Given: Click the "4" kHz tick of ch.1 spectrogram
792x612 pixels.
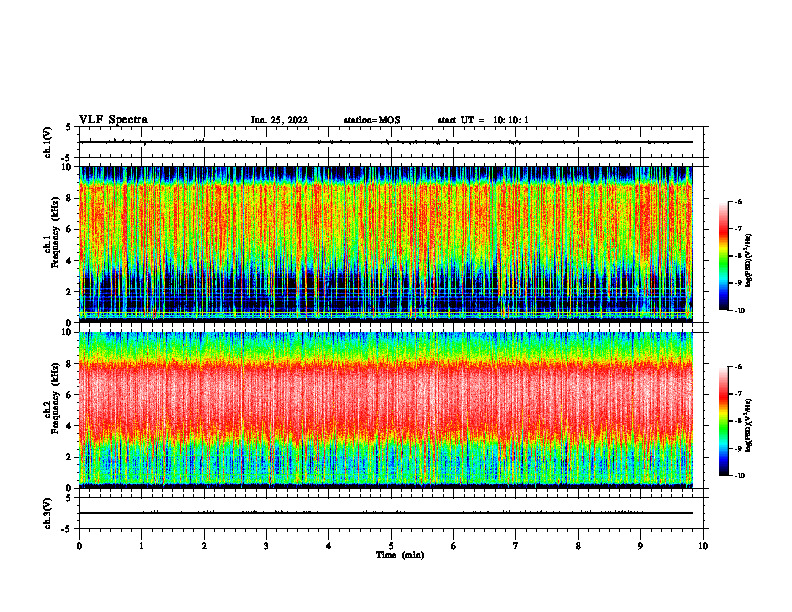Looking at the screenshot, I should 70,261.
